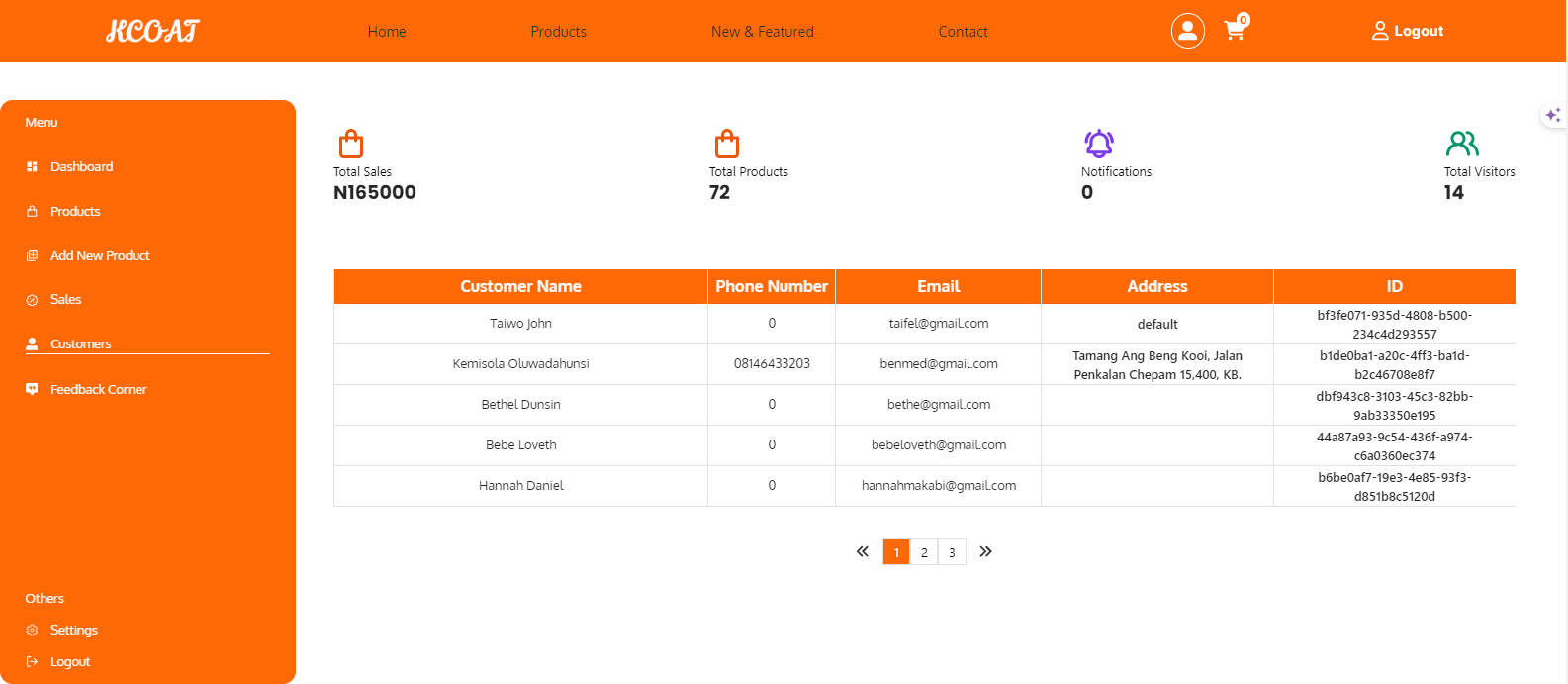Click the ID starting with b1de0ba1
1568x684 pixels.
pos(1395,365)
